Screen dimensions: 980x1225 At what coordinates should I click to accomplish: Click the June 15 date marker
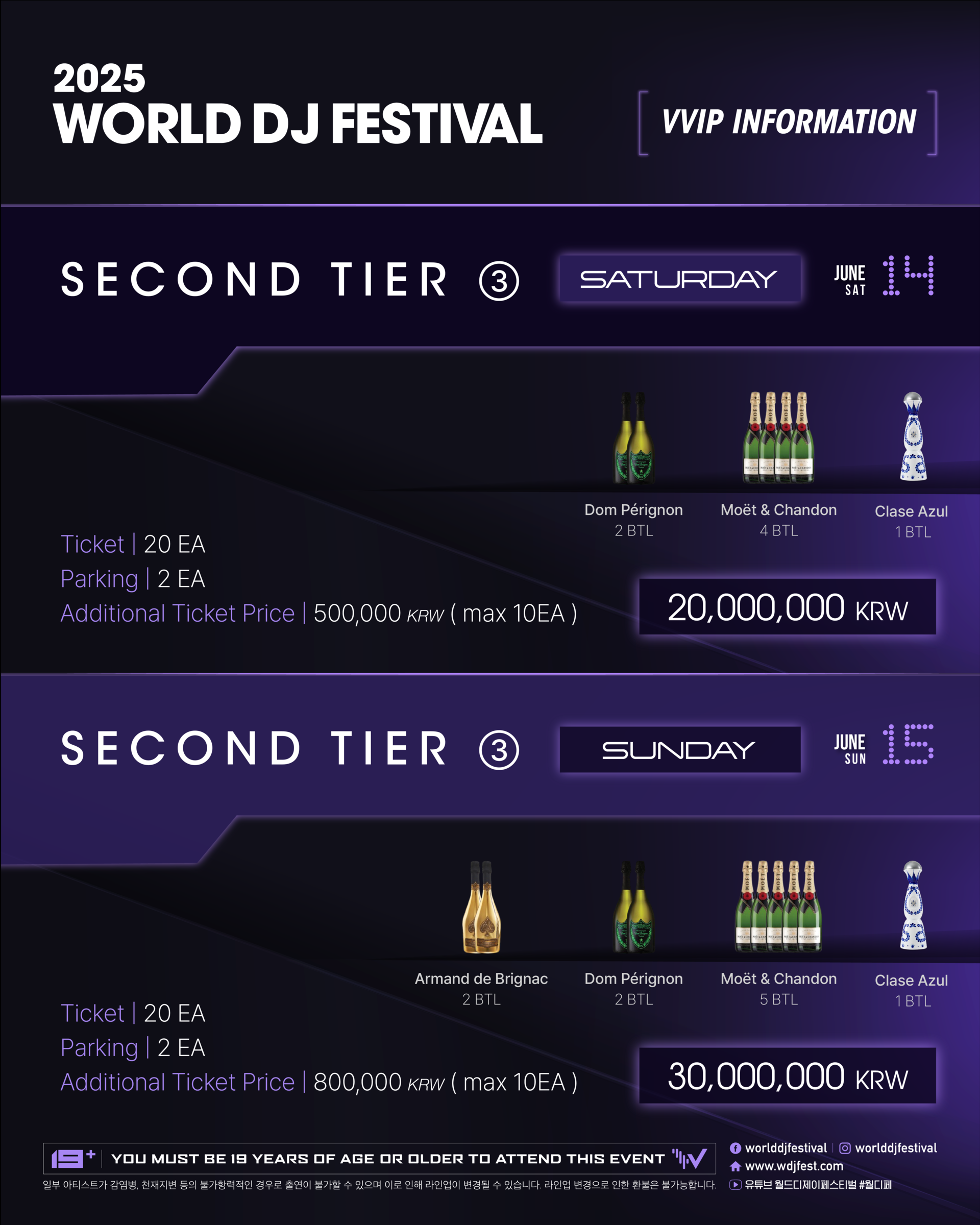[x=884, y=745]
